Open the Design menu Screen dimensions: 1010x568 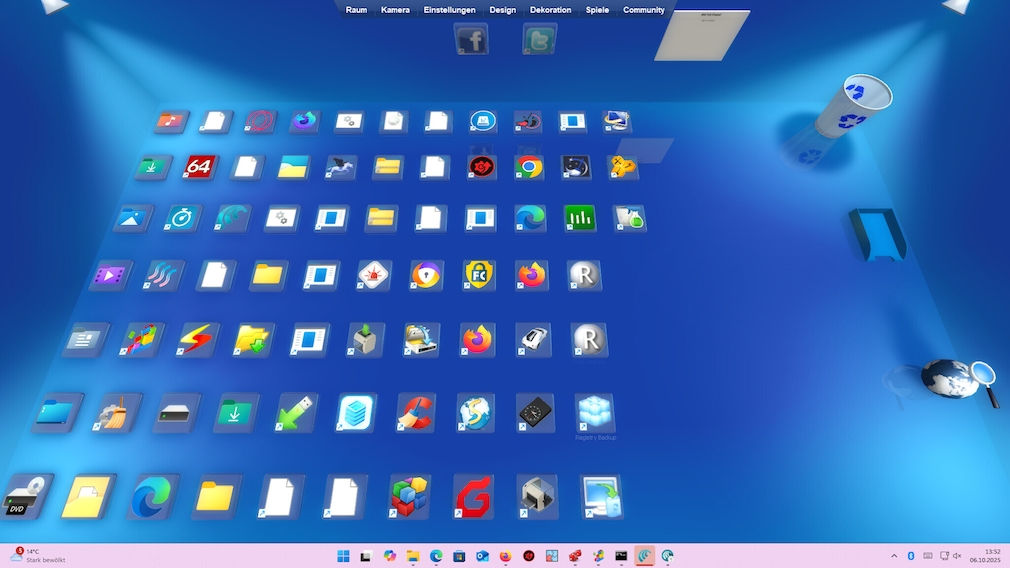coord(502,10)
